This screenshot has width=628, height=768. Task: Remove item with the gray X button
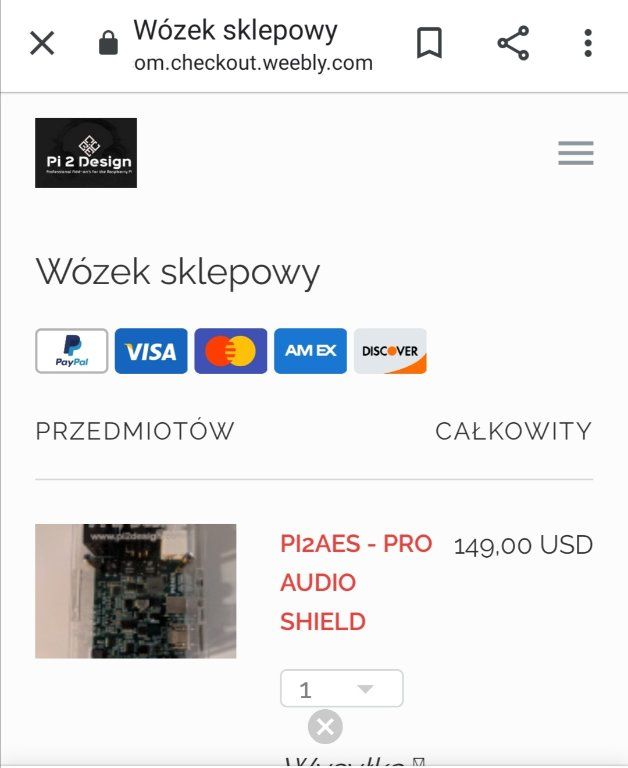click(325, 726)
